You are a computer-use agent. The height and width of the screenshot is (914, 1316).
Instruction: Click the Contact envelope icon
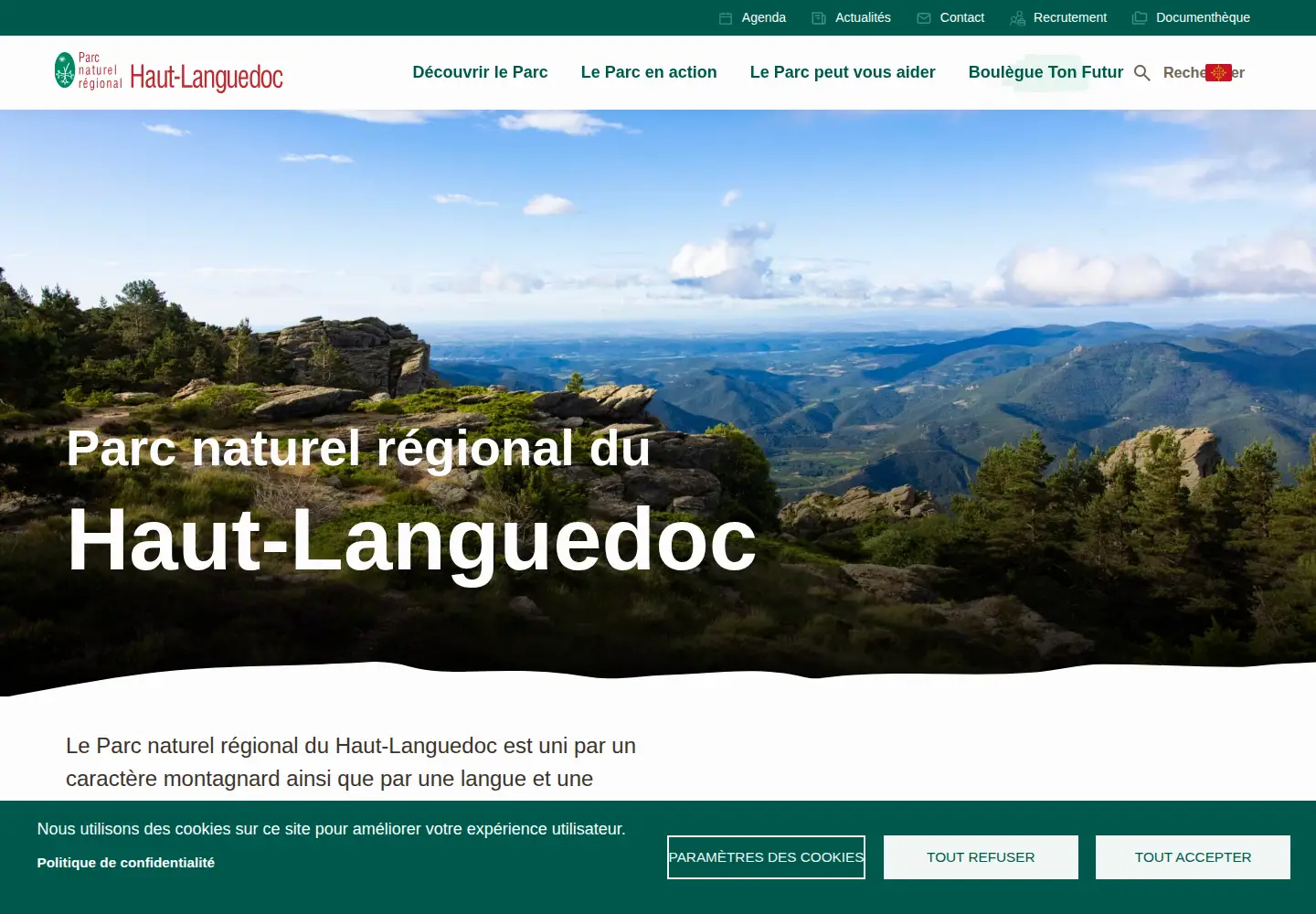pyautogui.click(x=924, y=18)
